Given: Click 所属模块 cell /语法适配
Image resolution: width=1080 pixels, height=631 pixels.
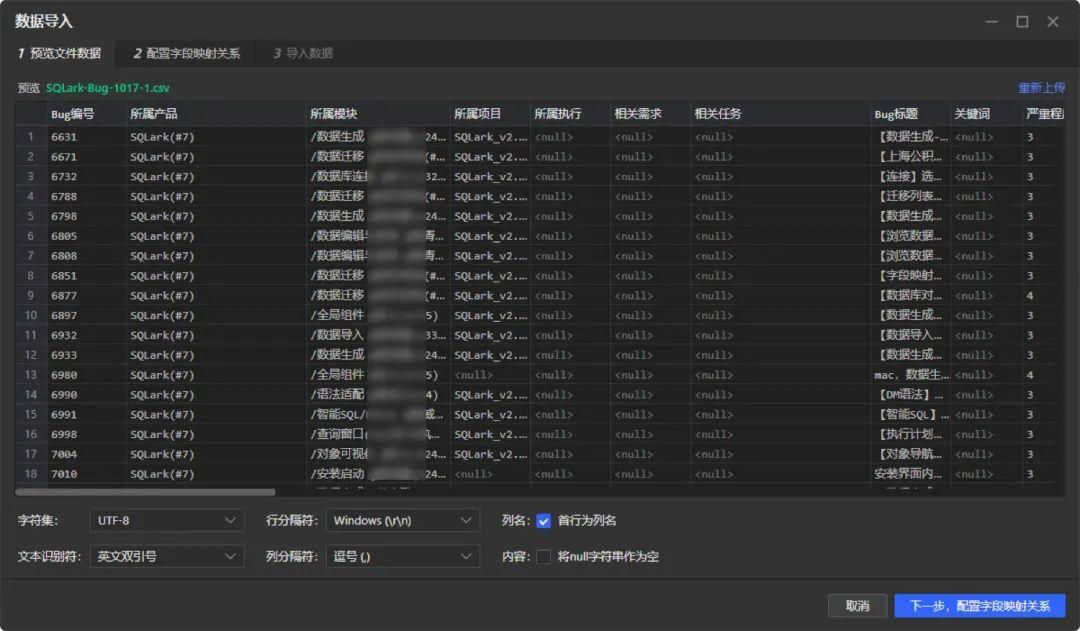Looking at the screenshot, I should coord(377,395).
